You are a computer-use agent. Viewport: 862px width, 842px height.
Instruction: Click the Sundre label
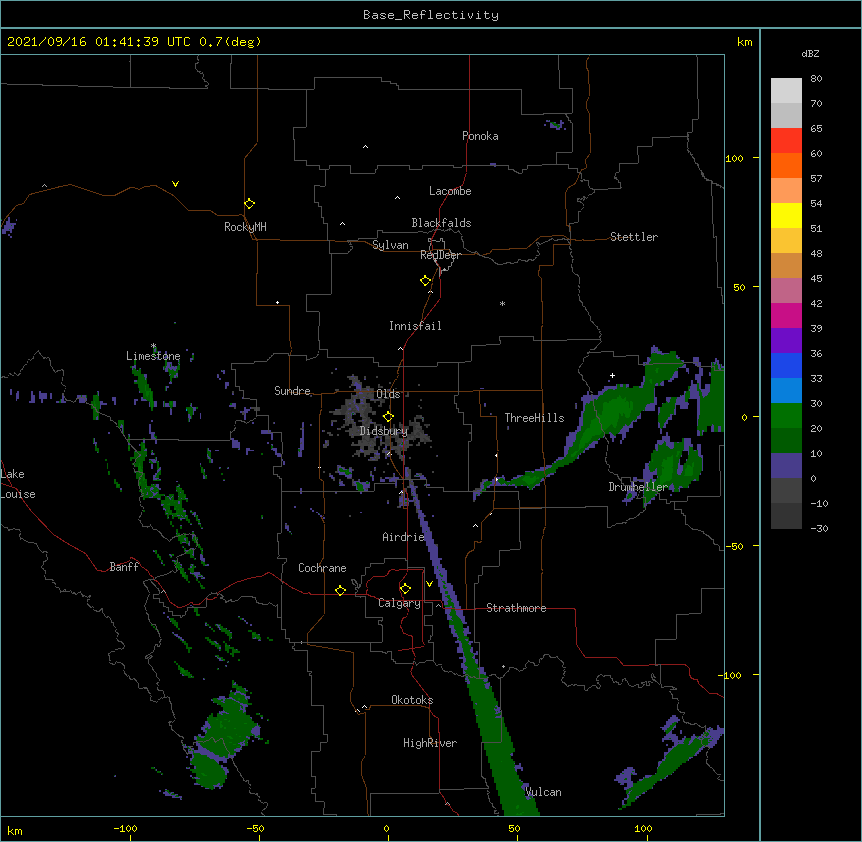[292, 391]
